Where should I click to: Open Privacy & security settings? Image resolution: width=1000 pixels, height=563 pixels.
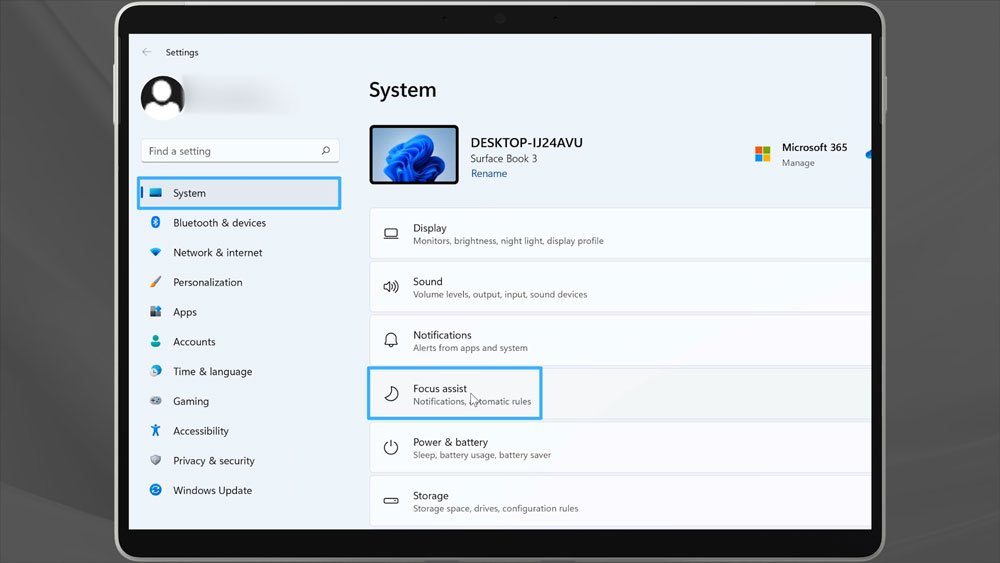pyautogui.click(x=213, y=461)
